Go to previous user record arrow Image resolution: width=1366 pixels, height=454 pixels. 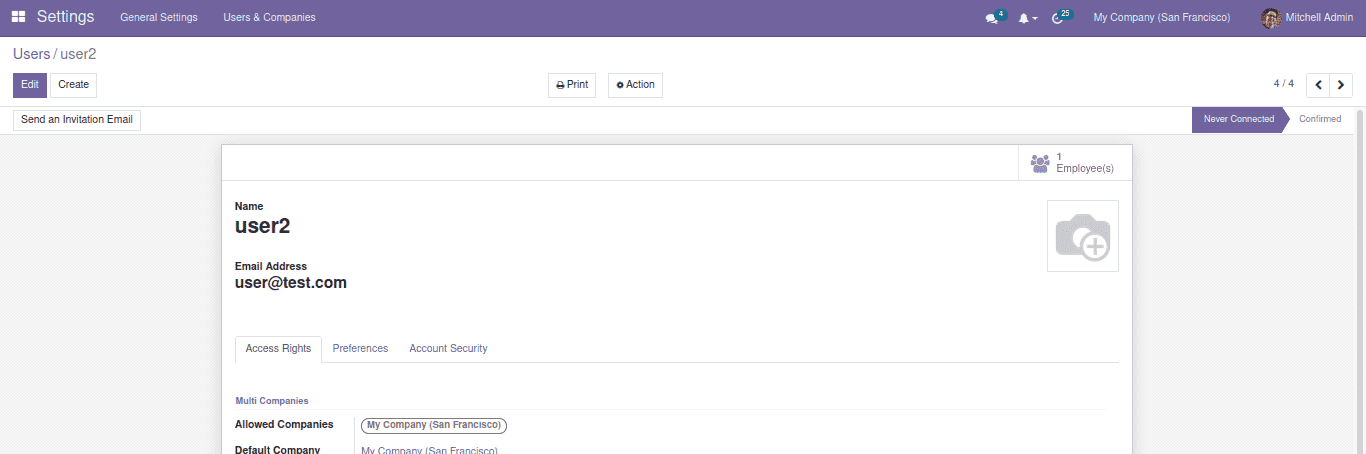[x=1318, y=85]
